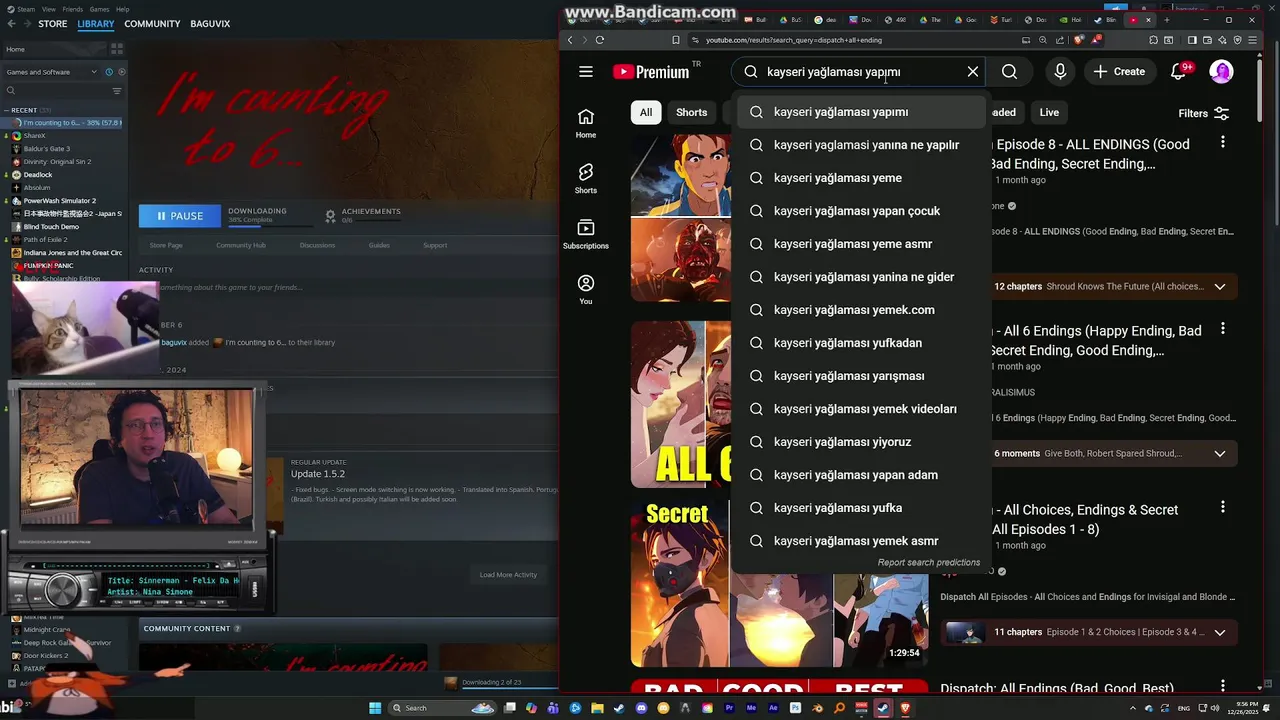Viewport: 1280px width, 720px height.
Task: Go to YouTube Home in sidebar
Action: (x=586, y=123)
